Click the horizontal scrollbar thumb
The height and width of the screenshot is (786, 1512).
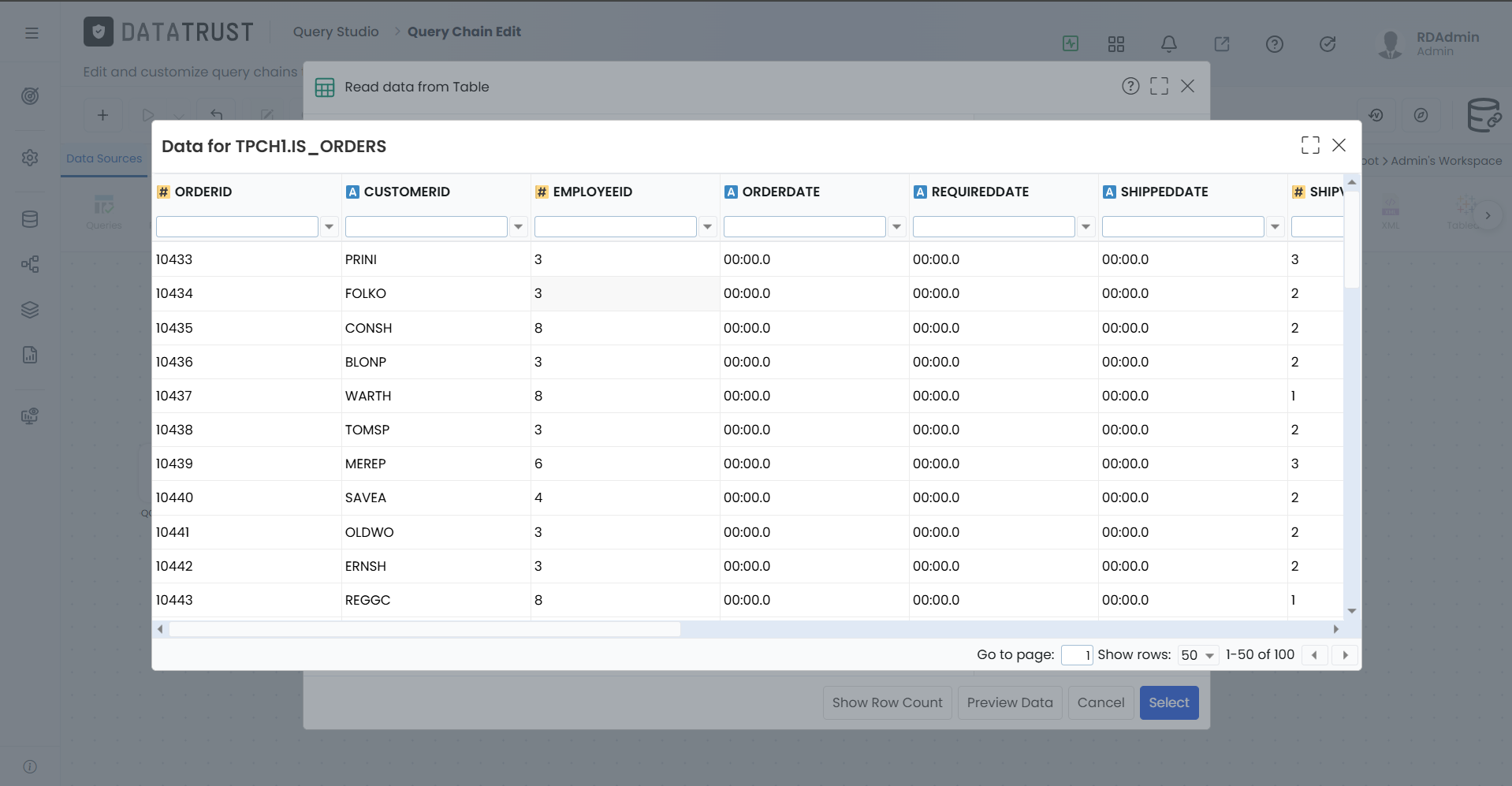(425, 629)
